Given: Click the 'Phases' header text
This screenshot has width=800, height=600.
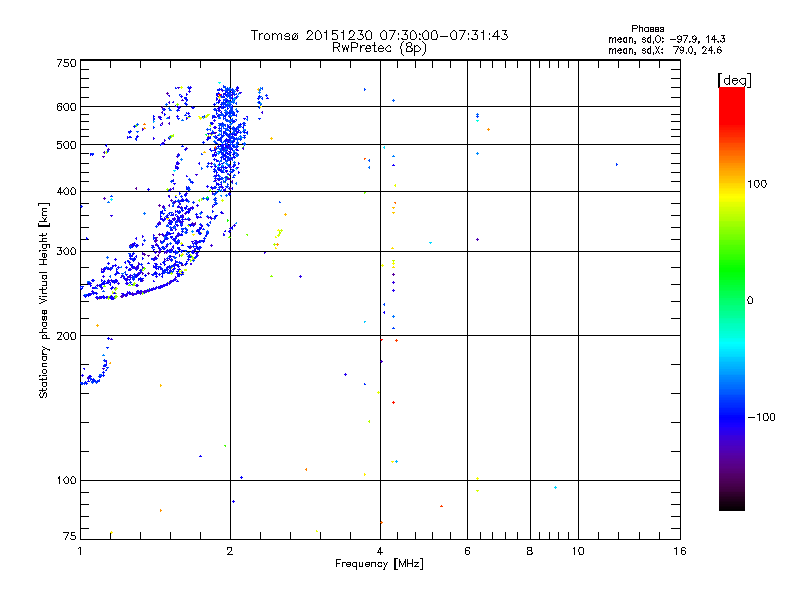Looking at the screenshot, I should pos(647,29).
